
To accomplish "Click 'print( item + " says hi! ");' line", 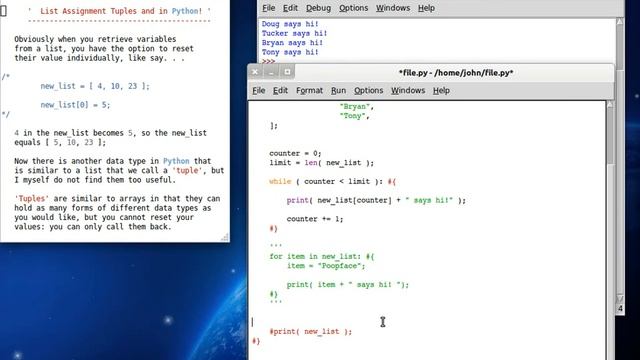I will point(347,284).
